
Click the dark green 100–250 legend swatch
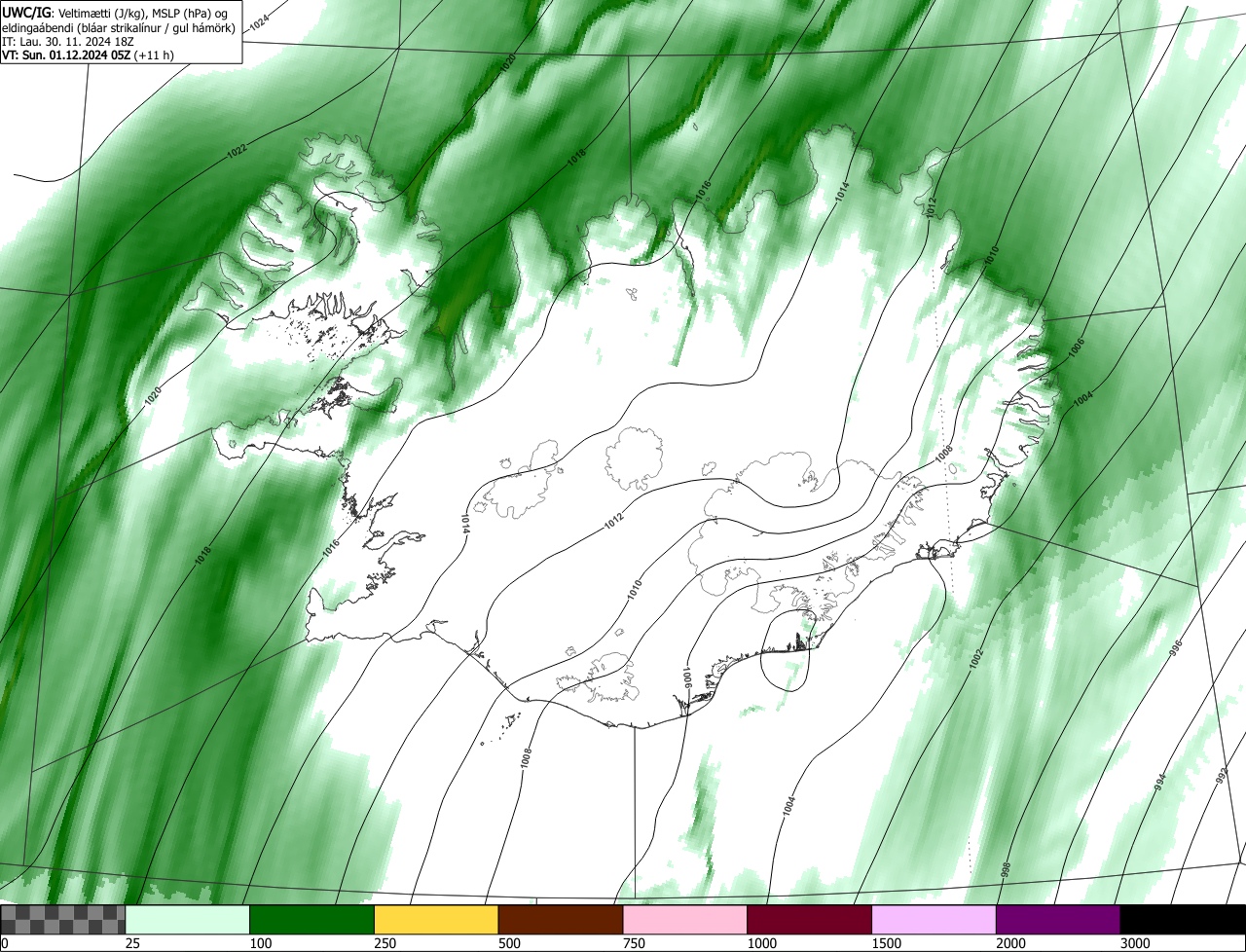tap(312, 920)
